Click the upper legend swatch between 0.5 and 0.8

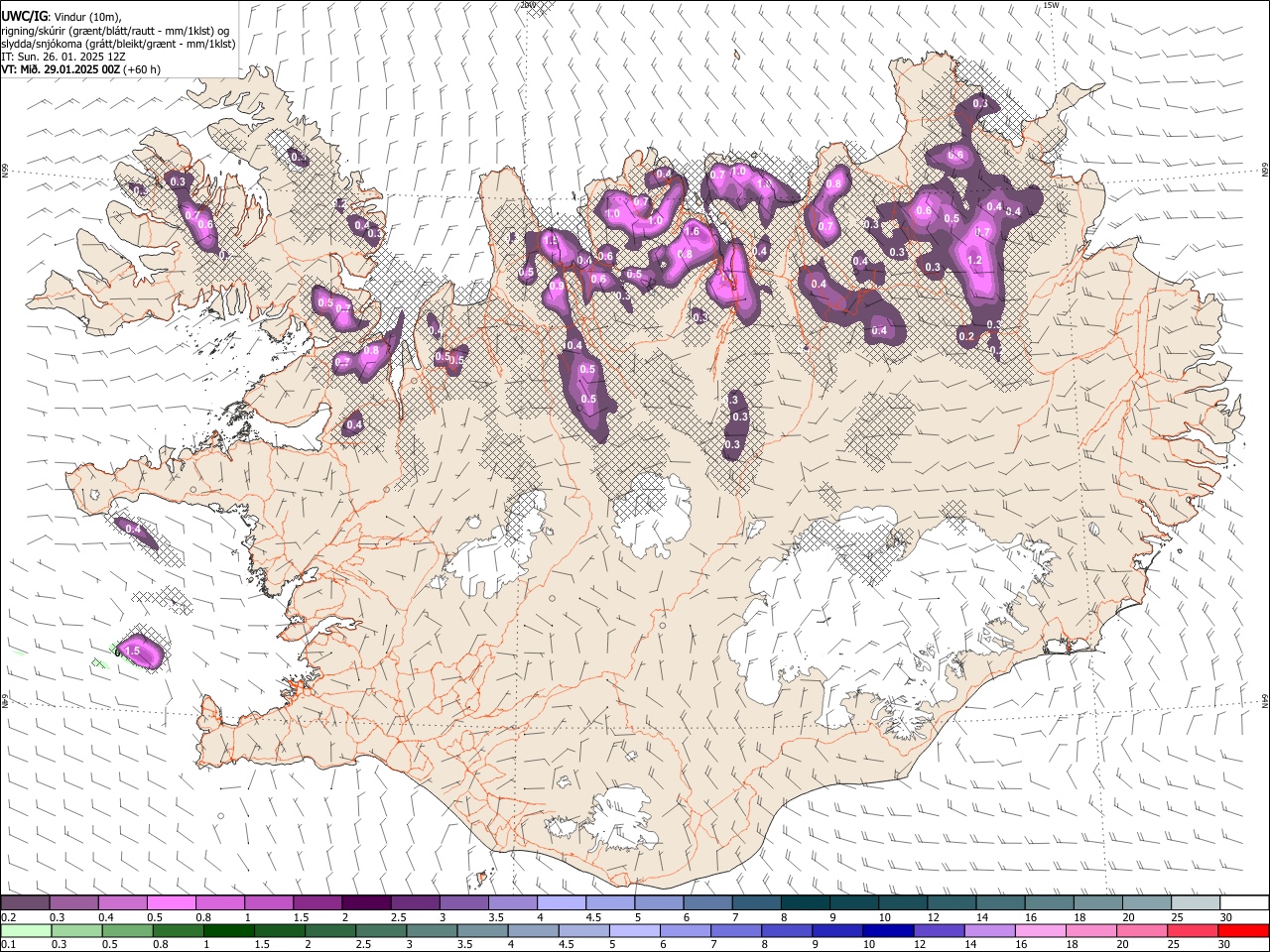[171, 902]
